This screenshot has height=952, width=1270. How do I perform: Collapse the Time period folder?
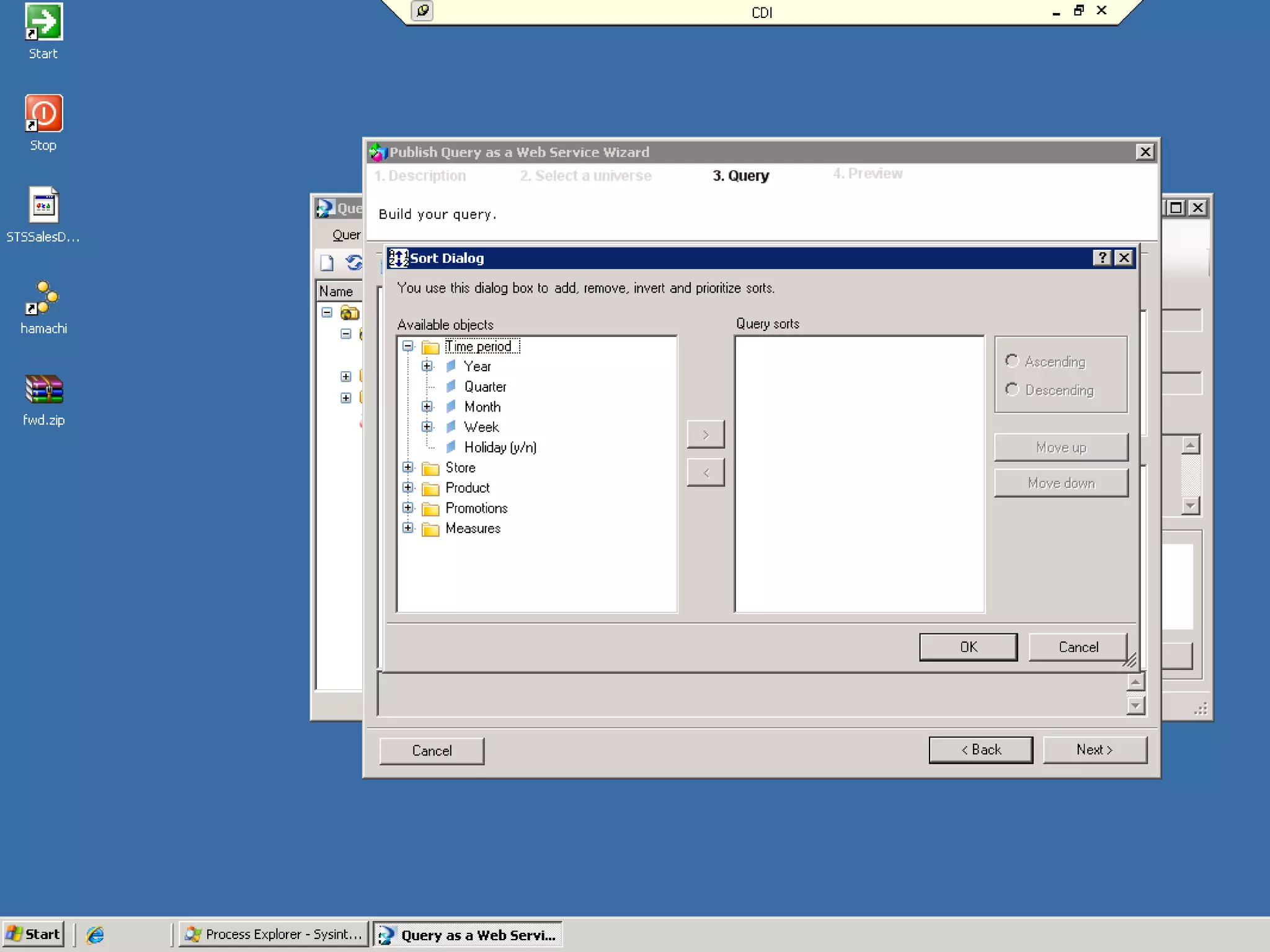pos(408,346)
